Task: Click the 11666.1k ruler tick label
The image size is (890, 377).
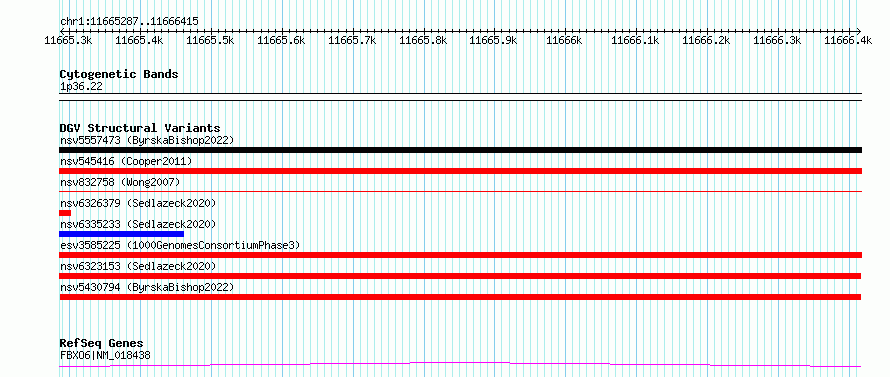Action: pyautogui.click(x=635, y=40)
